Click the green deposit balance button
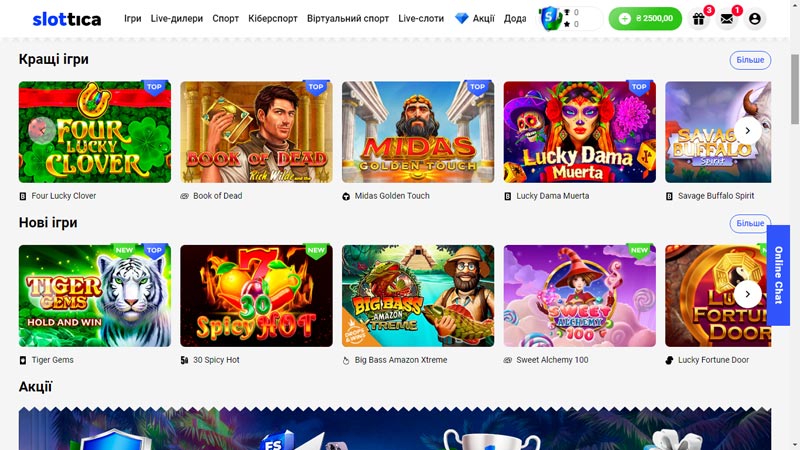Viewport: 800px width, 450px height. coord(645,19)
